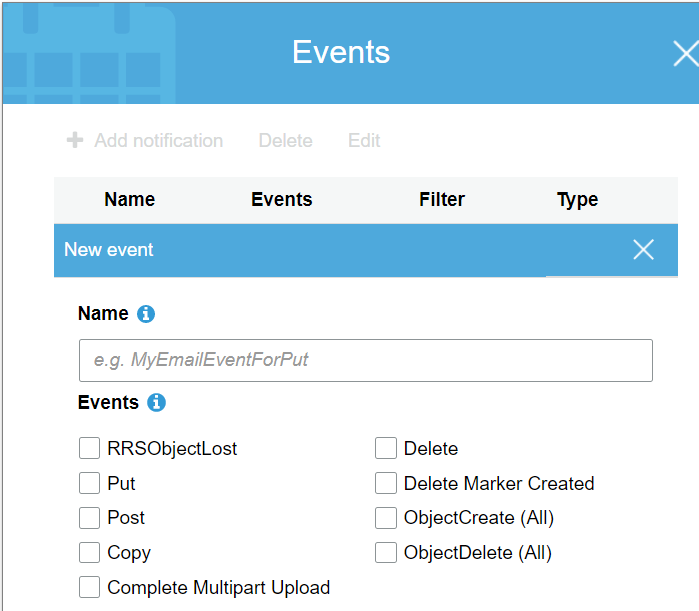Image resolution: width=699 pixels, height=611 pixels.
Task: Click the info icon next to Name
Action: click(146, 314)
